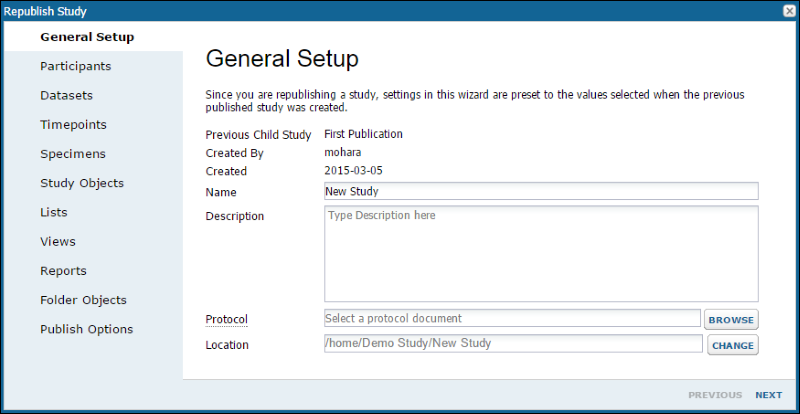Go to the Participants step

point(76,66)
